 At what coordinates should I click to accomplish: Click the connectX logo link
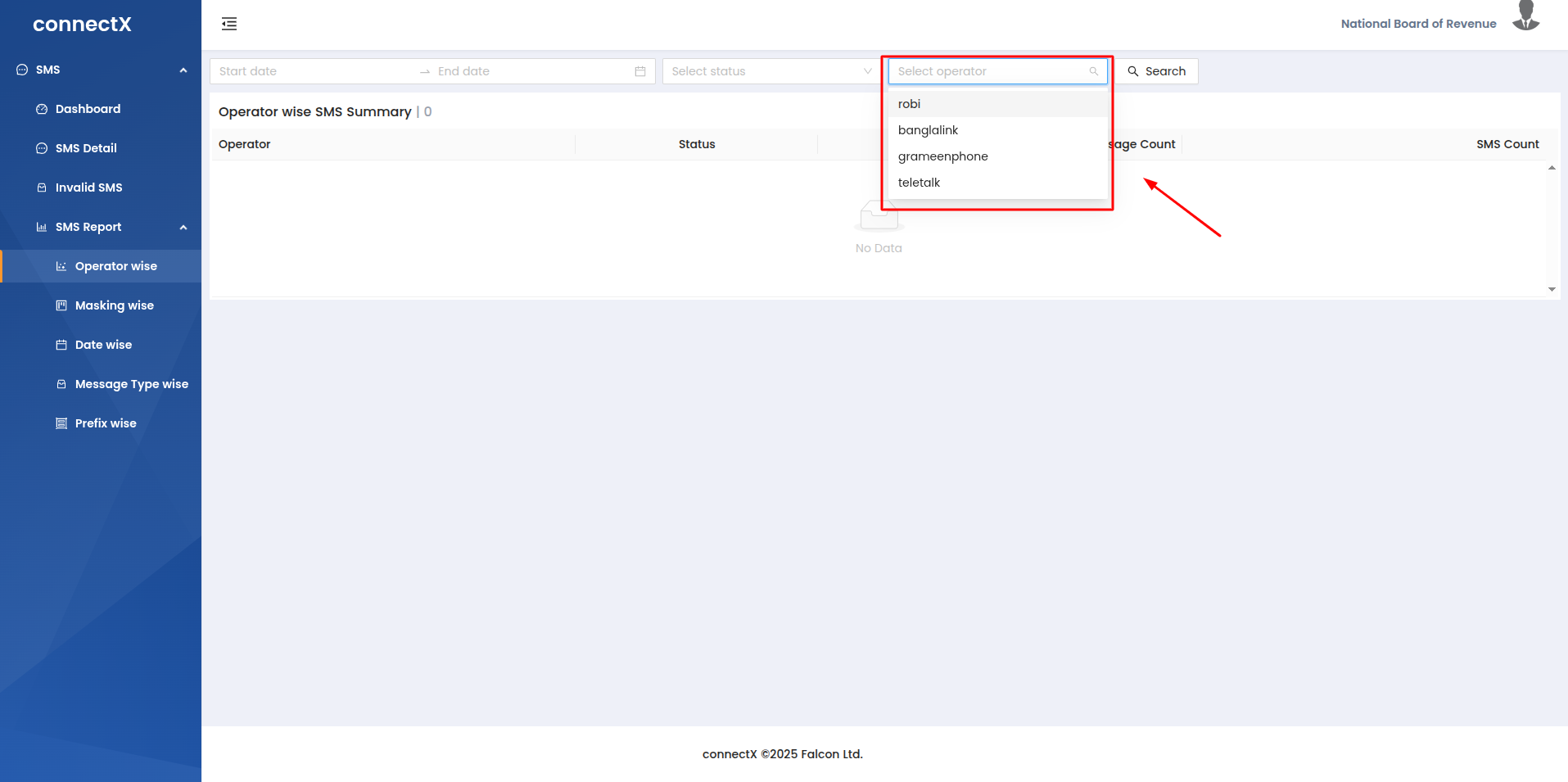82,25
